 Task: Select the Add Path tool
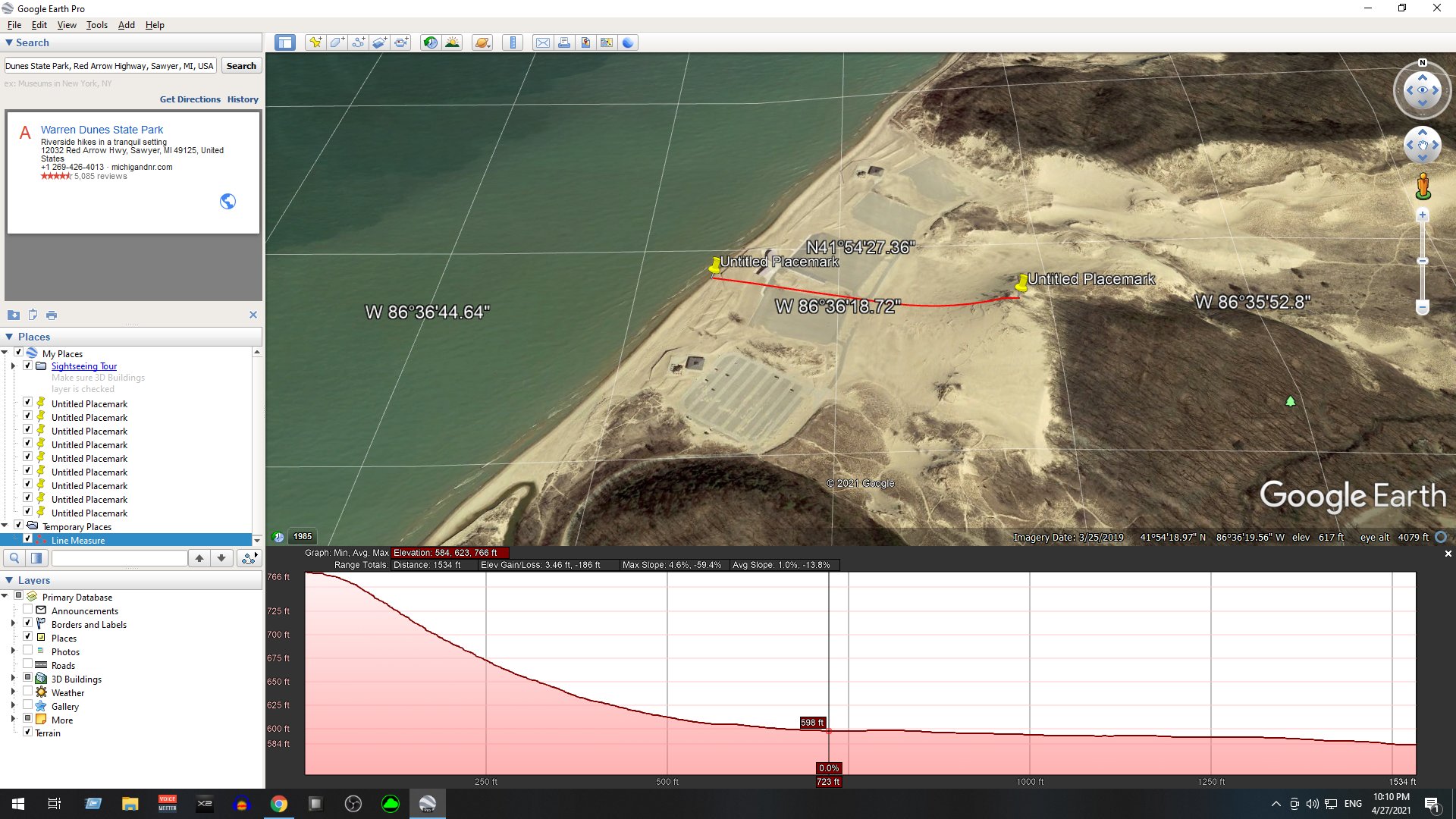[x=358, y=42]
